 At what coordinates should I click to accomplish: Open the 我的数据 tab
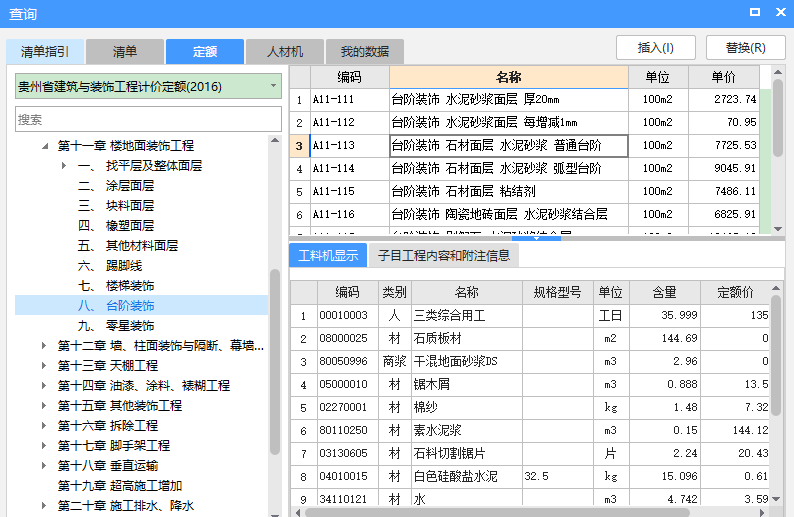click(x=365, y=52)
